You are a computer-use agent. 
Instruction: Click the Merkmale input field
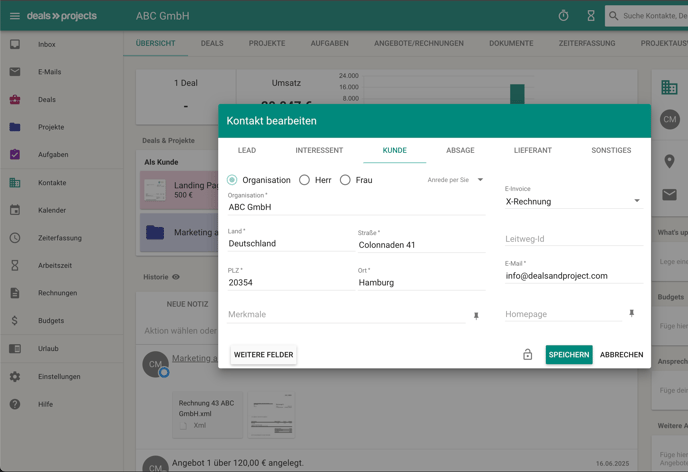[x=346, y=315]
